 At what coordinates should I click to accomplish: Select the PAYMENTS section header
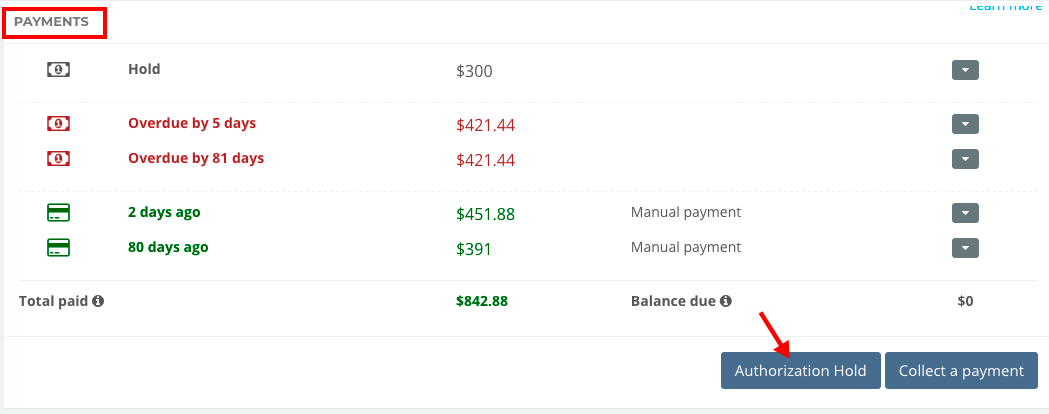point(52,21)
